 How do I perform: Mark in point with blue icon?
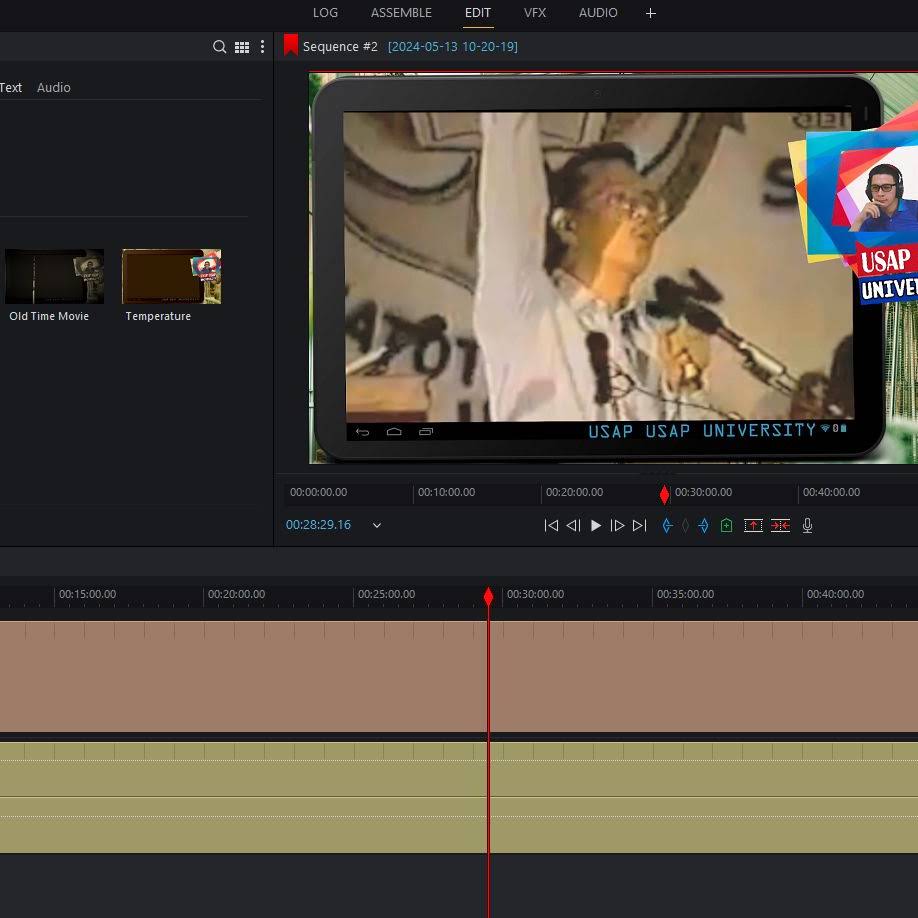[667, 525]
